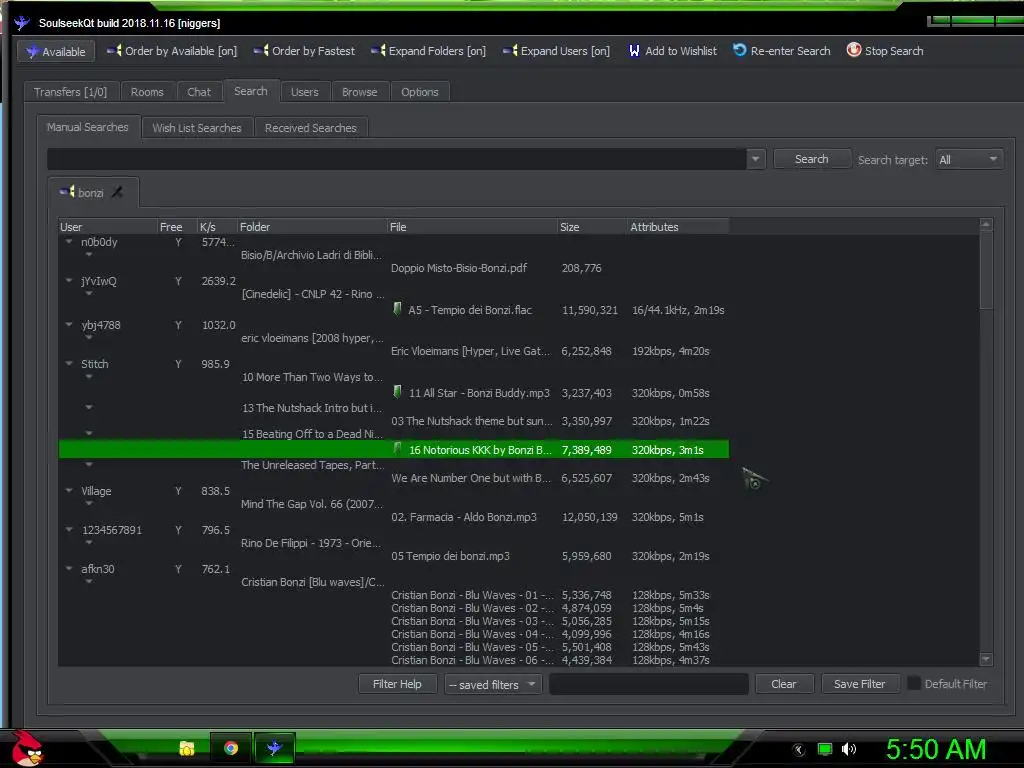The width and height of the screenshot is (1024, 768).
Task: Open the Angry Bird start button
Action: [27, 748]
